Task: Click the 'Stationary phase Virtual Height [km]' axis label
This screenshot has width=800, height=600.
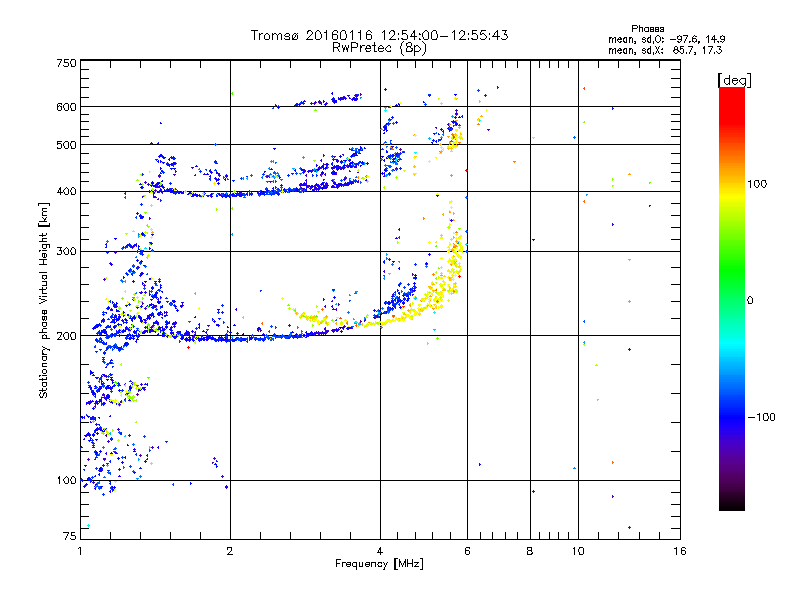Action: tap(43, 300)
